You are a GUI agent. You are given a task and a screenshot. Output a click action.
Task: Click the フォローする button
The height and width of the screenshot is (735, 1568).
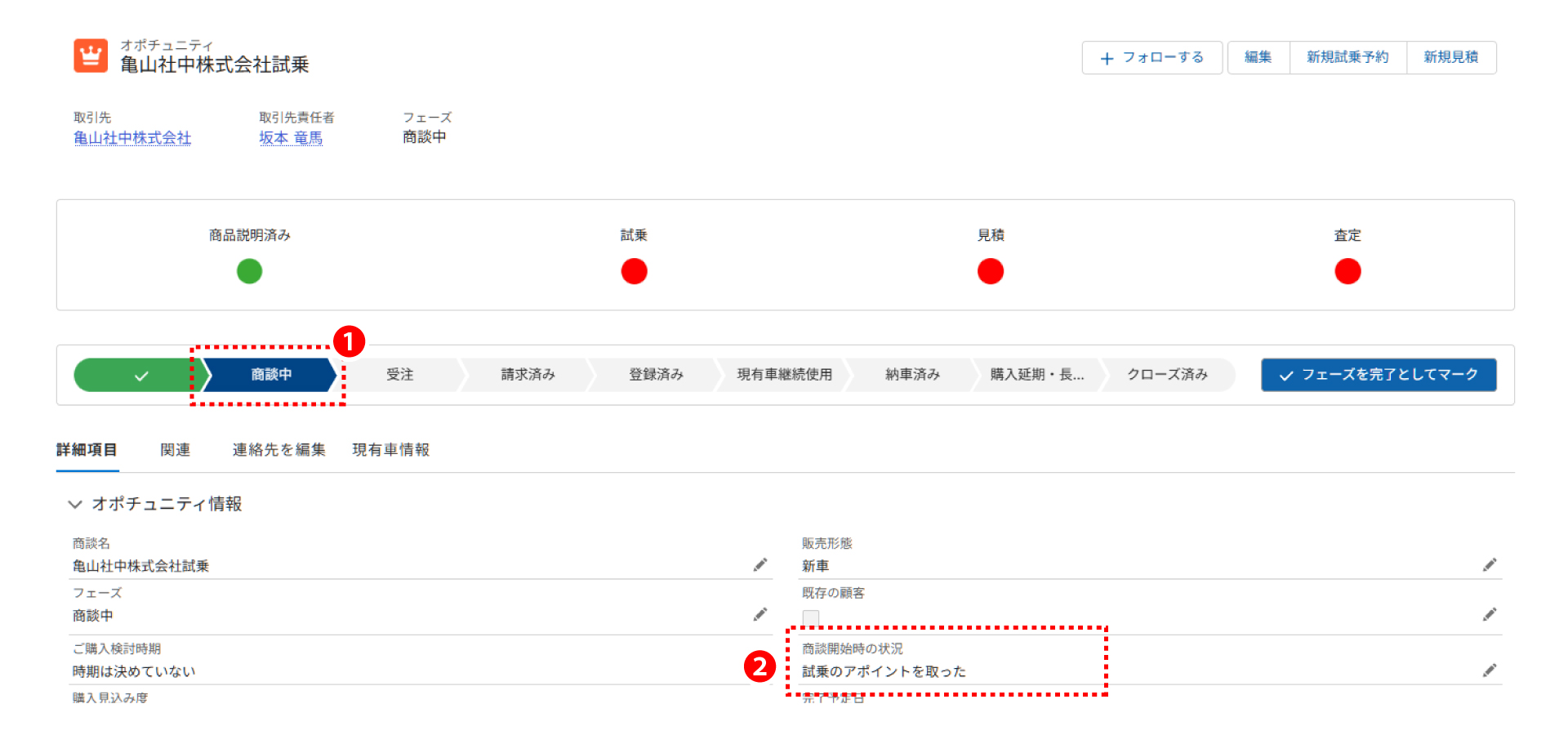click(1151, 58)
